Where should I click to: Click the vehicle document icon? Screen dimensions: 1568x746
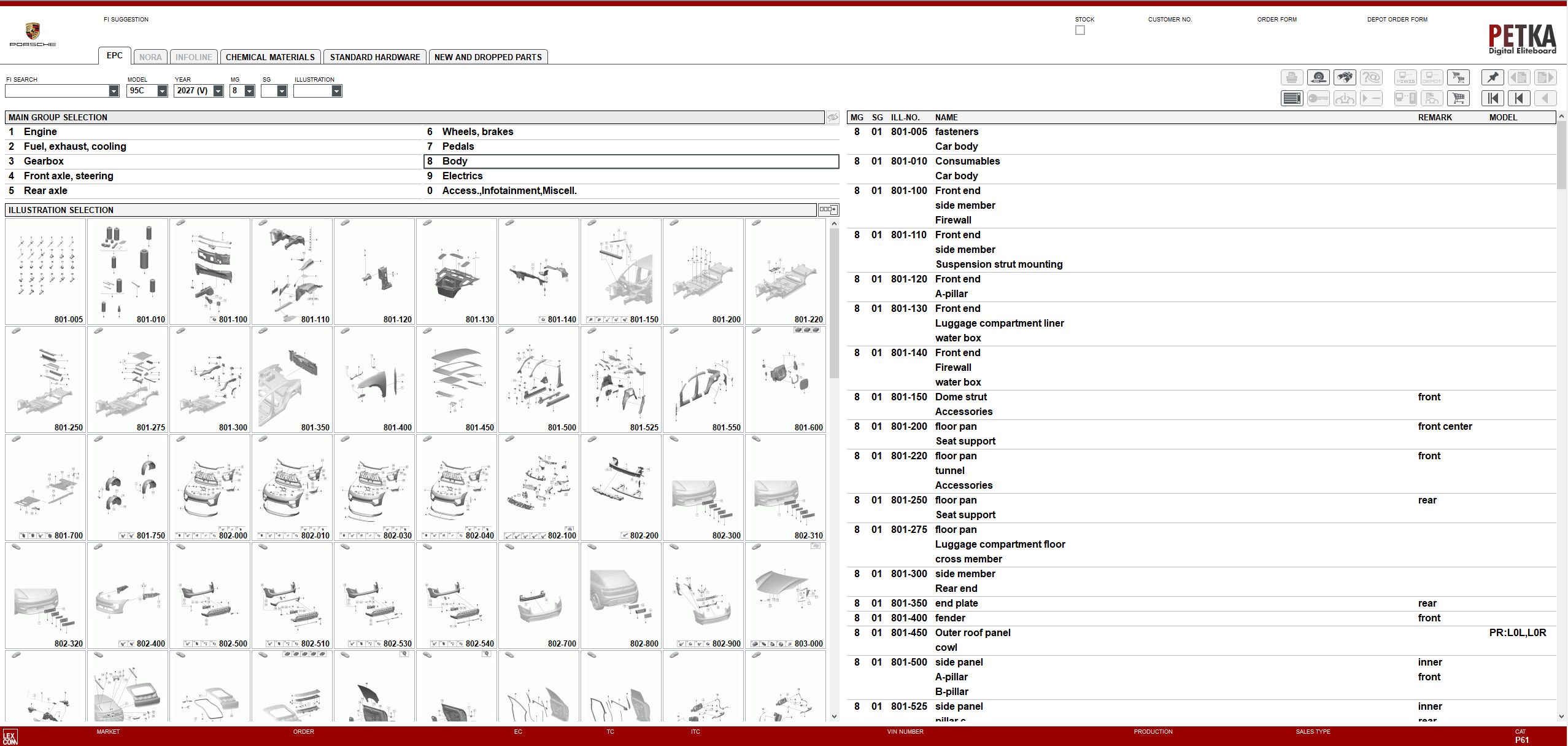1432,98
